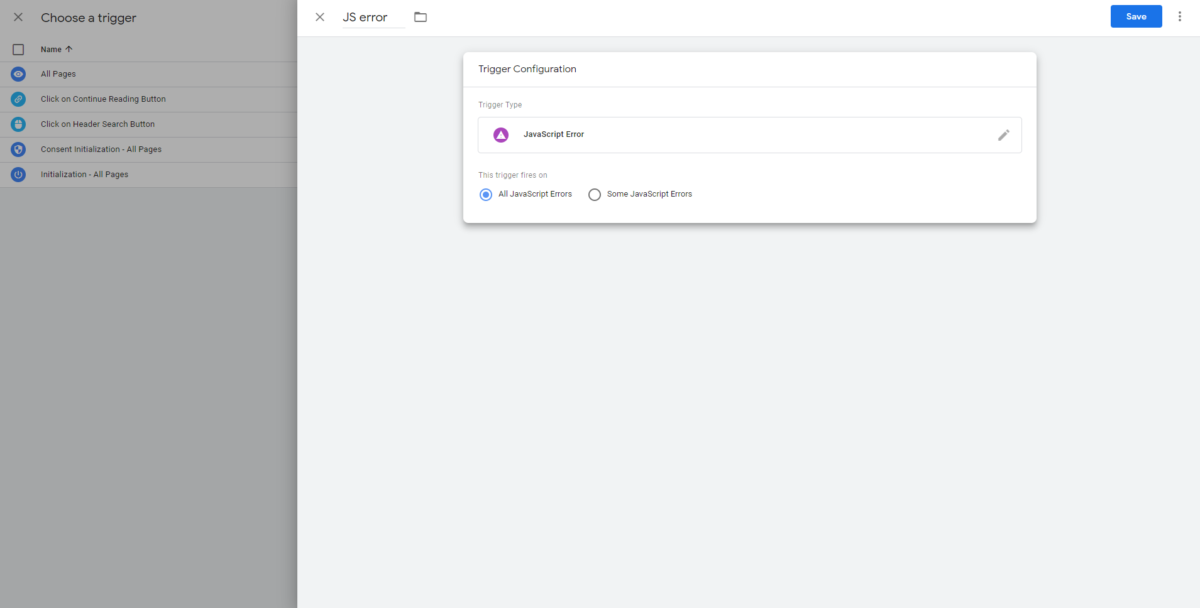
Task: Select the Initialization - All Pages trigger
Action: pyautogui.click(x=86, y=174)
